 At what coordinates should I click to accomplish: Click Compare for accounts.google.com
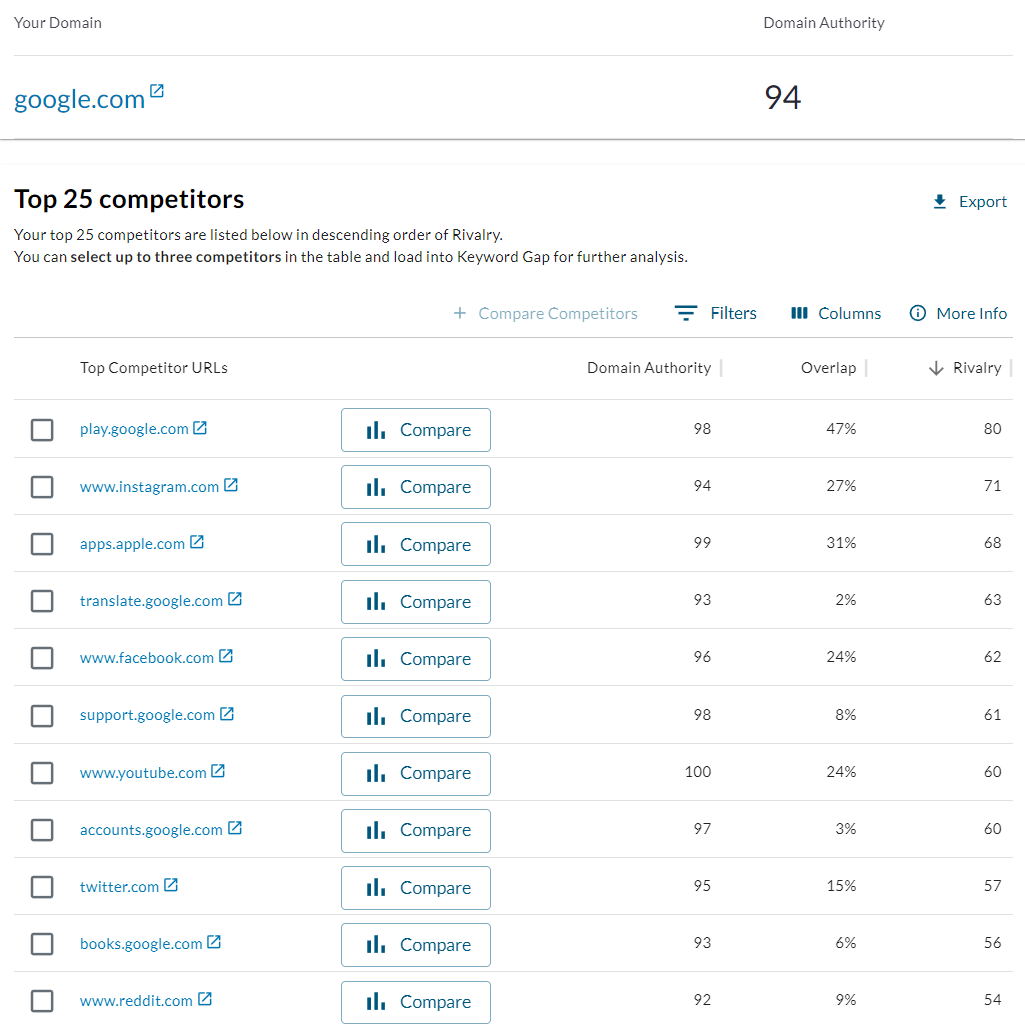[x=416, y=830]
